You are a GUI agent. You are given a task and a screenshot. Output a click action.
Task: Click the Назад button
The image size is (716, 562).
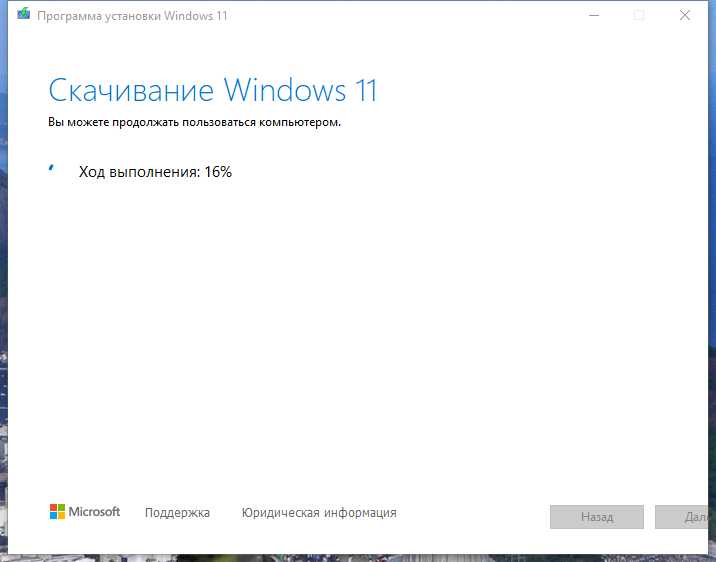click(x=597, y=517)
